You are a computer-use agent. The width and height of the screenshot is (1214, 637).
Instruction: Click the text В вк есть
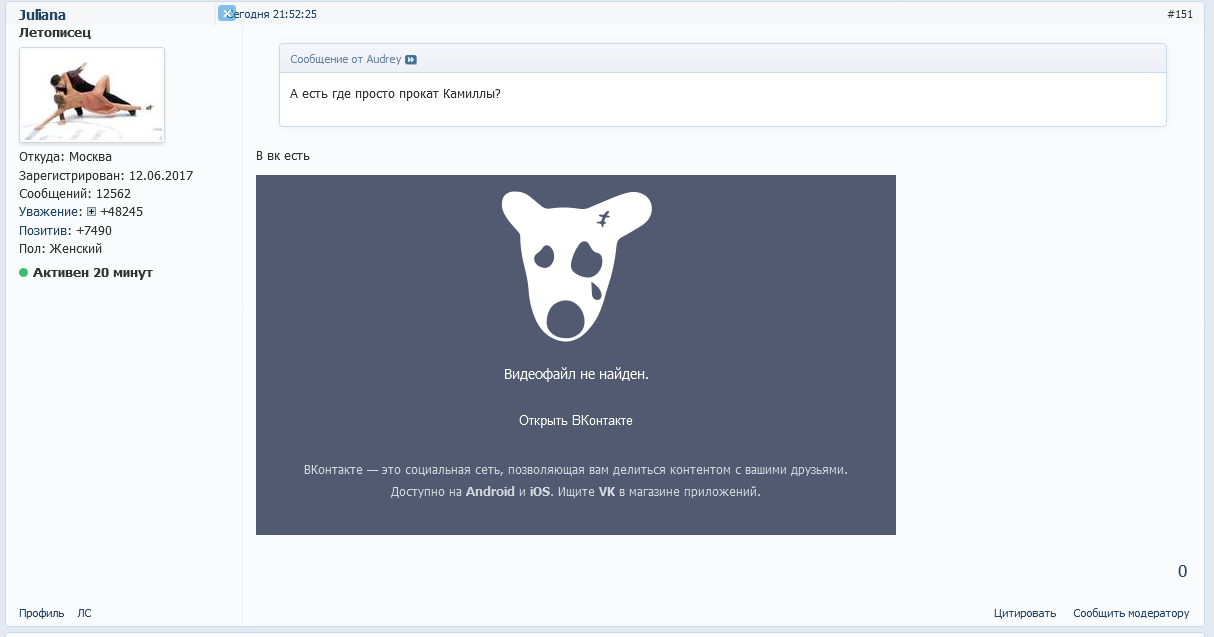(283, 156)
